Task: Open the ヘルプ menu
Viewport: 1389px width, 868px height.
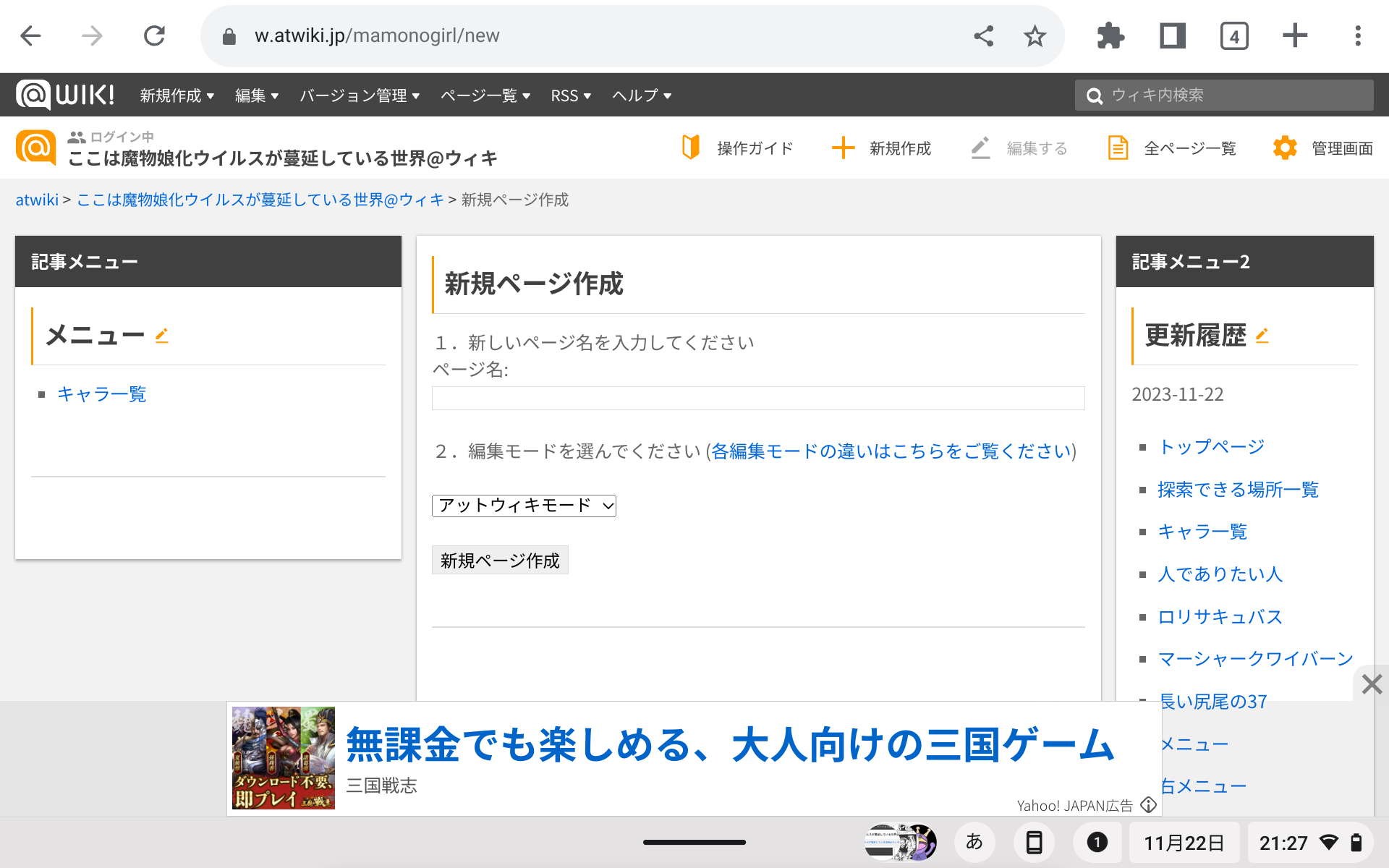Action: coord(642,95)
